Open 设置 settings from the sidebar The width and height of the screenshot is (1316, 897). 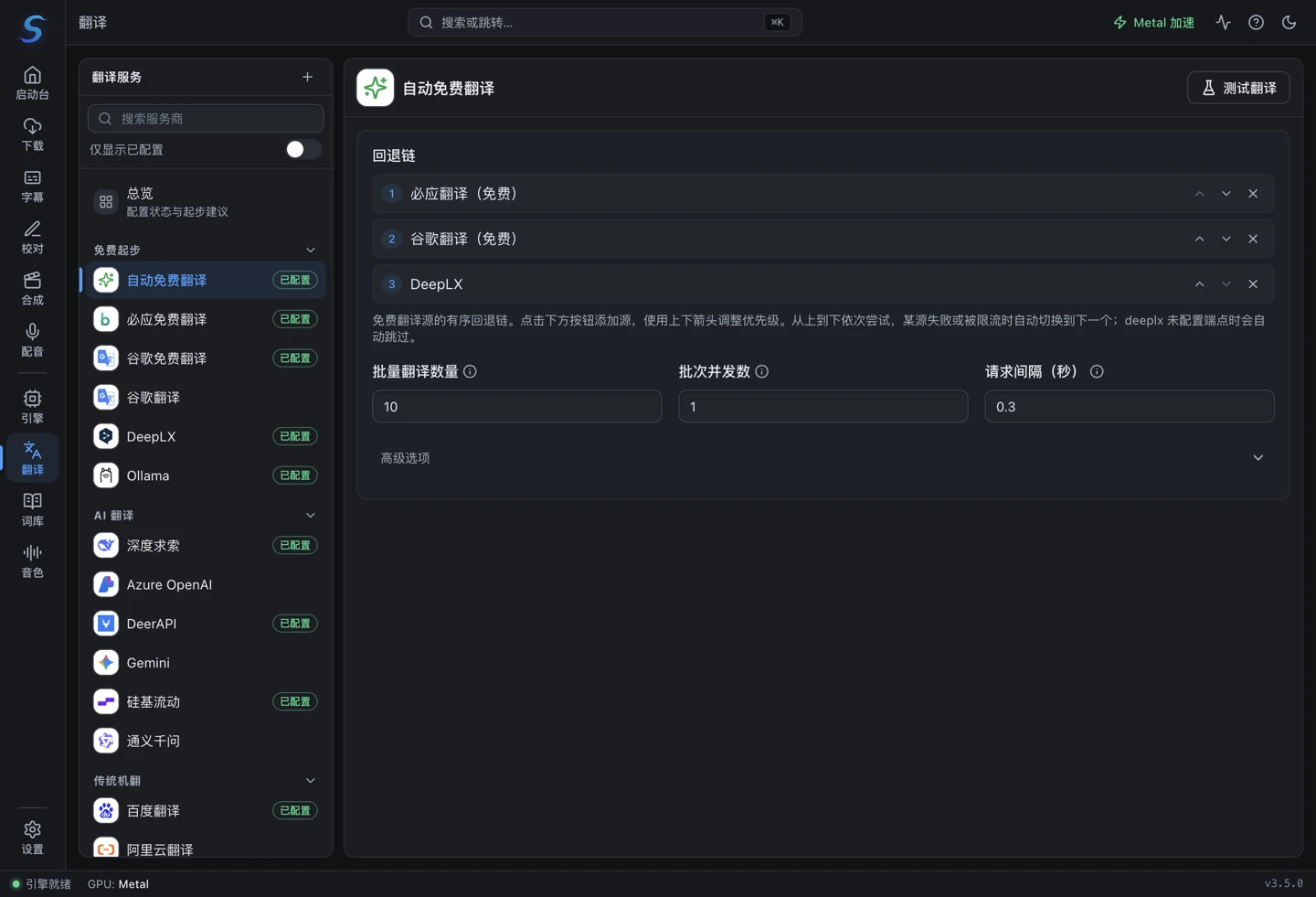tap(32, 837)
